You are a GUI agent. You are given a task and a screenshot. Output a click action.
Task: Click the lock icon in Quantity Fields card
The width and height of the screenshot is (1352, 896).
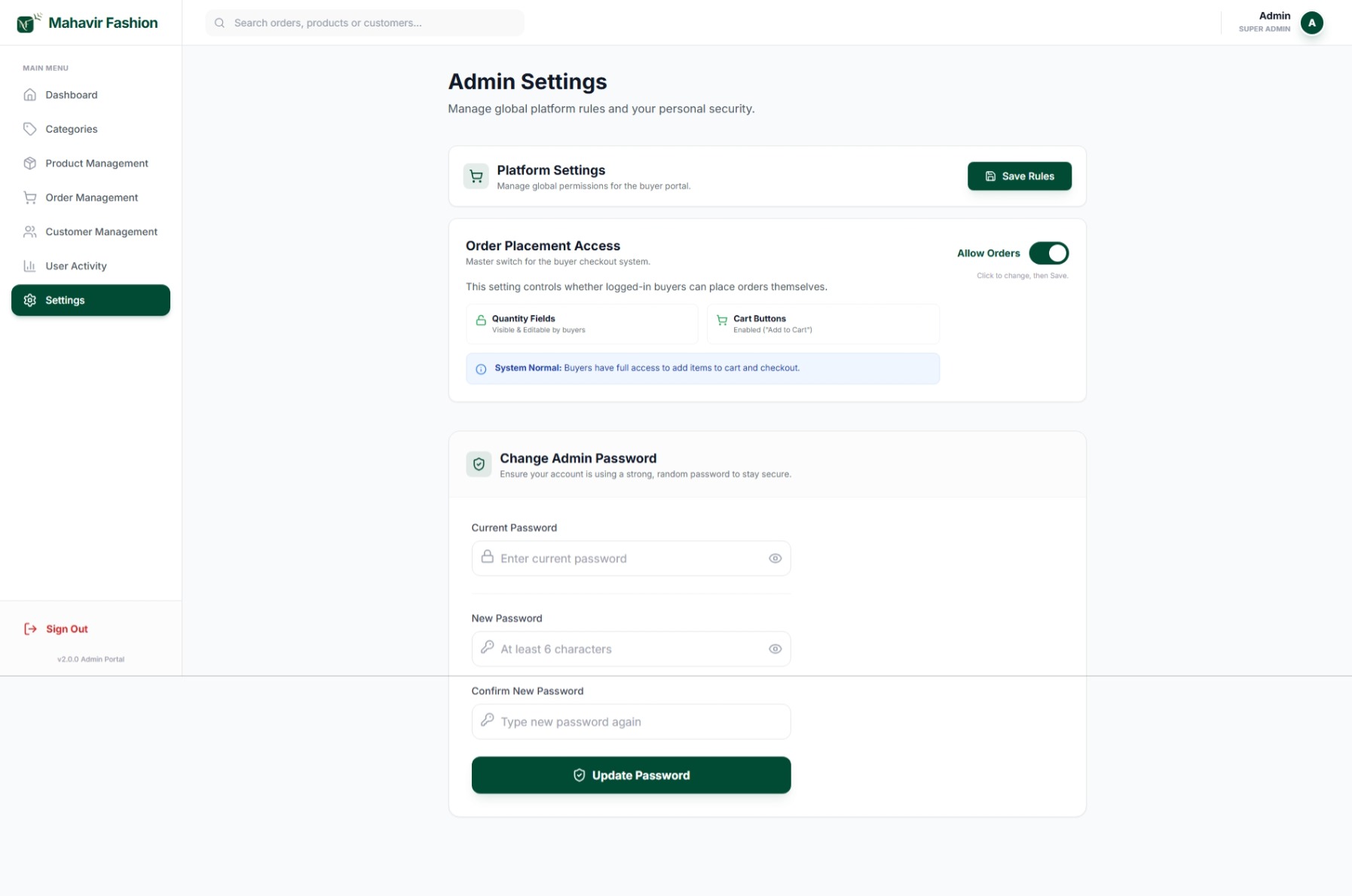(x=481, y=320)
